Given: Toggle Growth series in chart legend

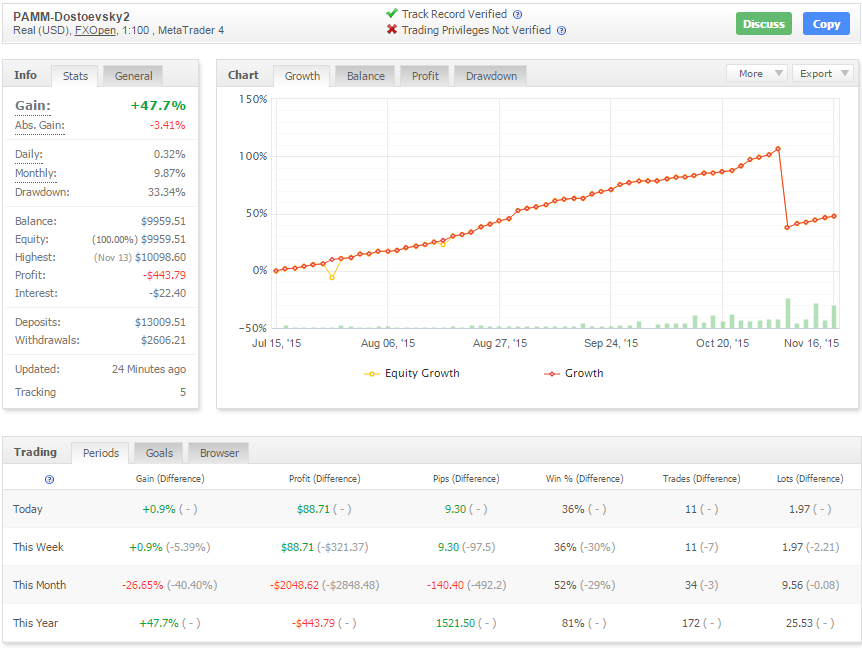Looking at the screenshot, I should 574,373.
